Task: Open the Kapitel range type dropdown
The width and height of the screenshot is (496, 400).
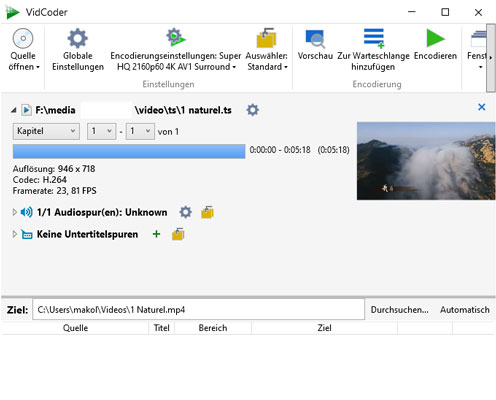Action: click(x=46, y=131)
